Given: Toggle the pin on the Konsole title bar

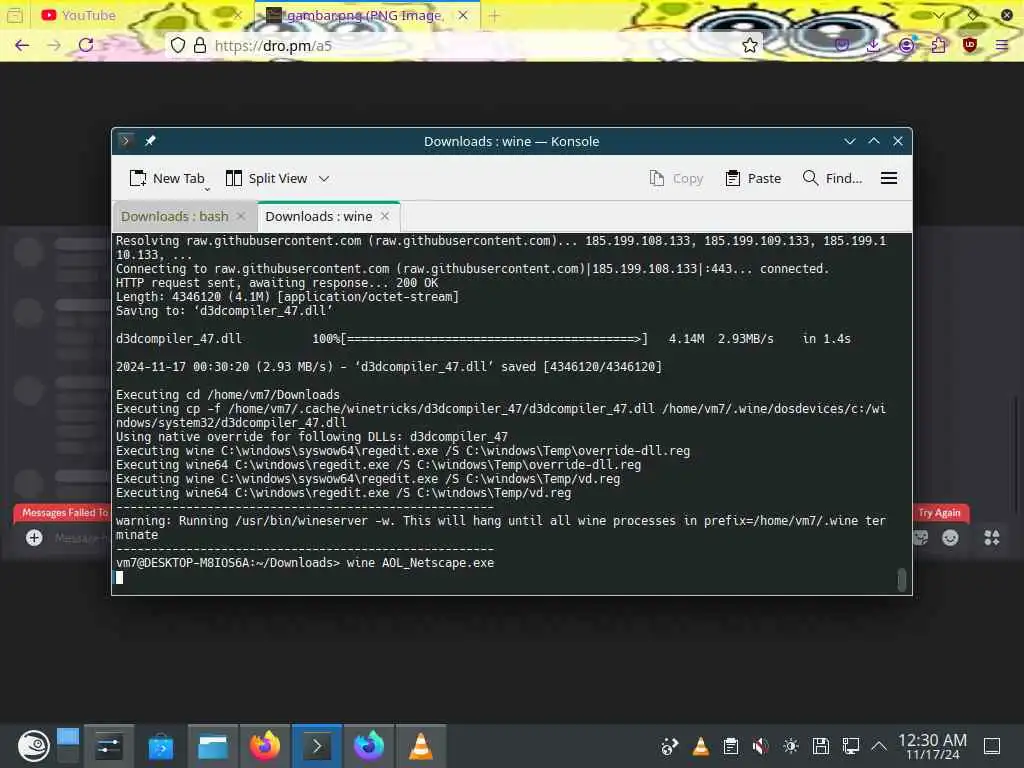Looking at the screenshot, I should click(150, 140).
